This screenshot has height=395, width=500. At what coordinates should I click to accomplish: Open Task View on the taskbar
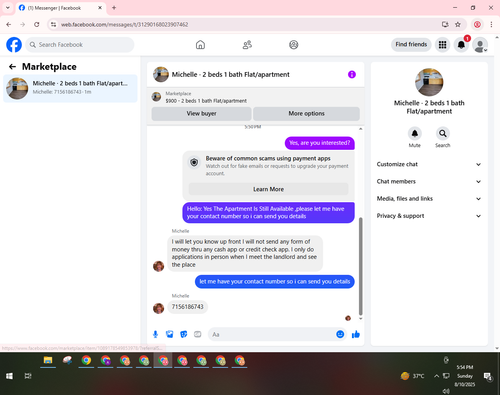pos(28,376)
